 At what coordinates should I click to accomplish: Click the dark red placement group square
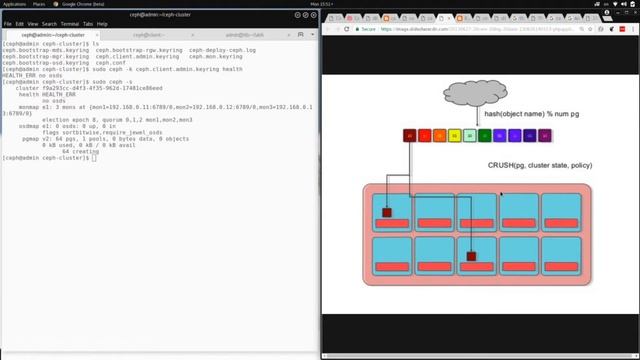pos(409,136)
